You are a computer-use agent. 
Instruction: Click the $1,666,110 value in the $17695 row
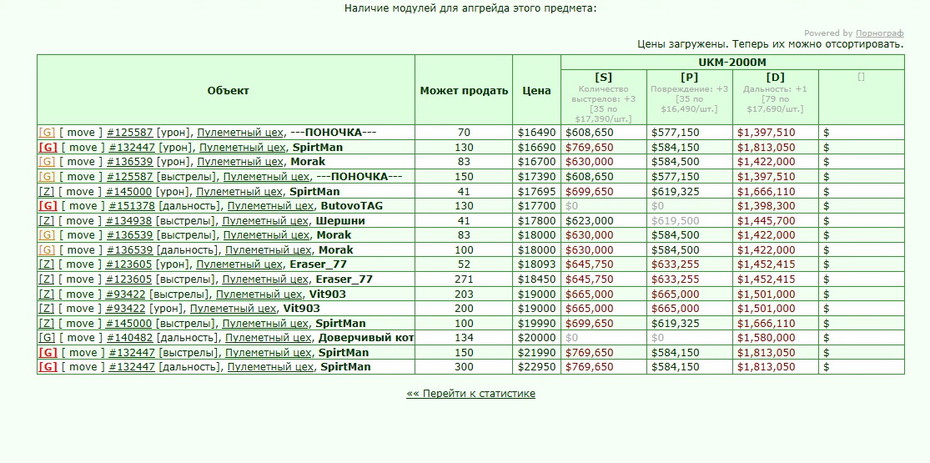coord(766,191)
